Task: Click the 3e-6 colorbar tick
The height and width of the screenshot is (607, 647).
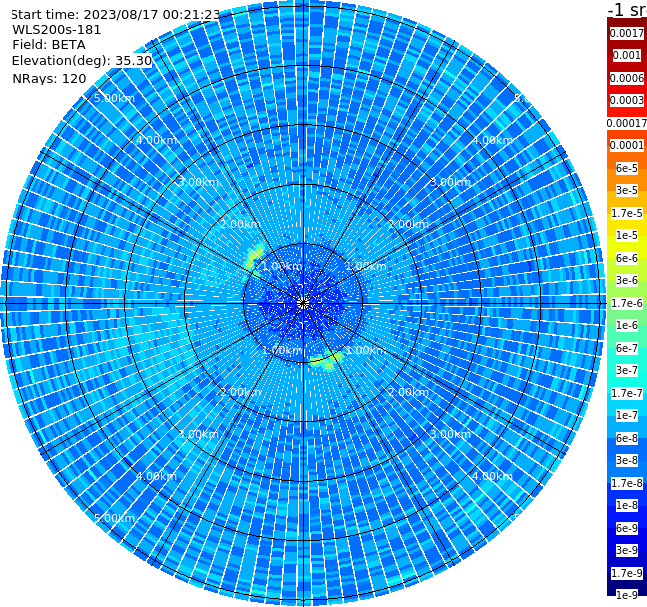Action: pos(627,280)
